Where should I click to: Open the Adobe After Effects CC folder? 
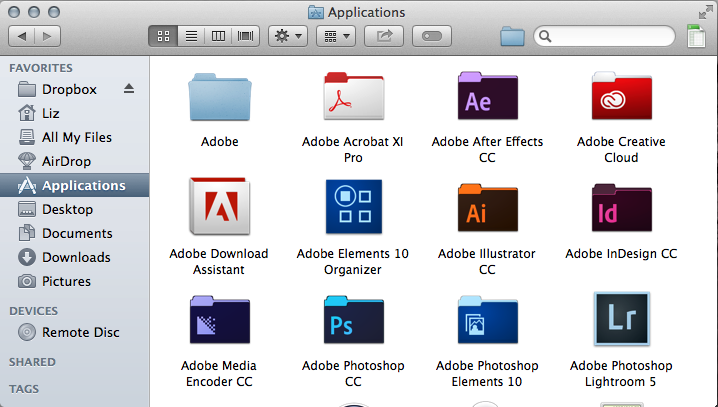[x=488, y=96]
